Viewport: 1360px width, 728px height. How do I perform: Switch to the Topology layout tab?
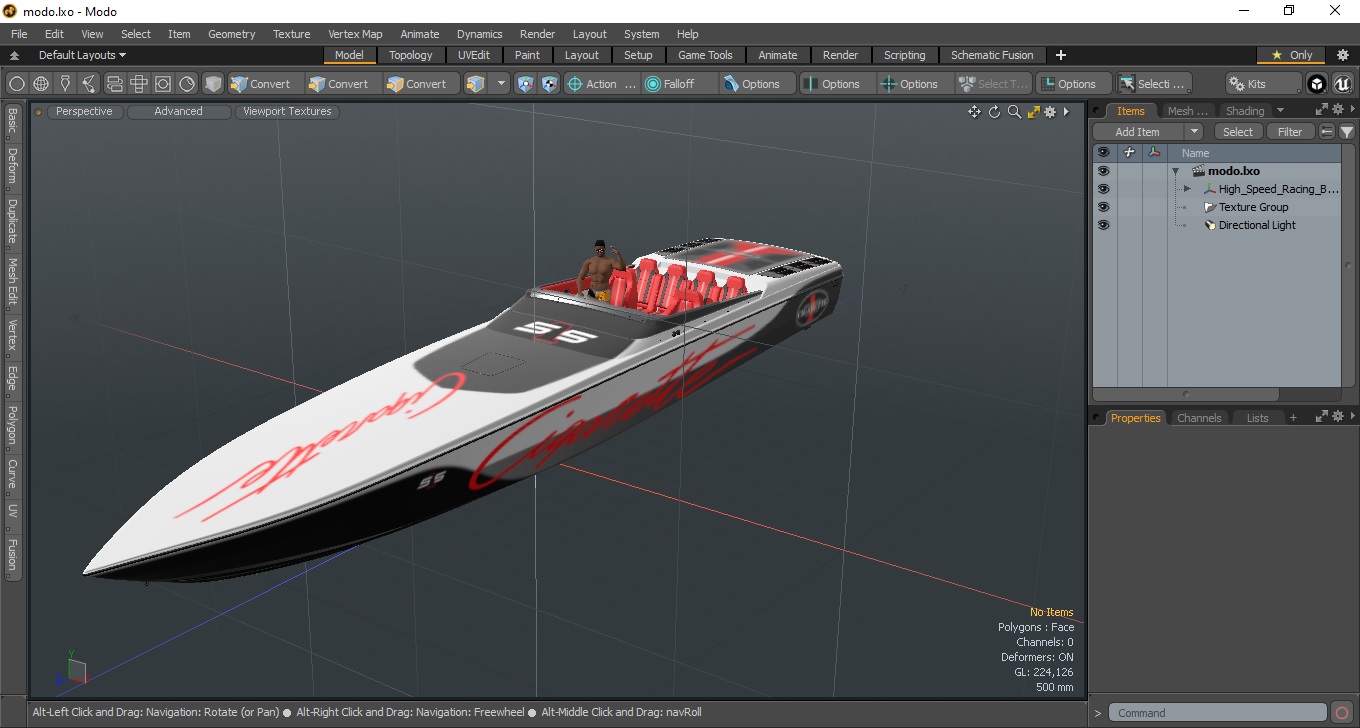(411, 55)
